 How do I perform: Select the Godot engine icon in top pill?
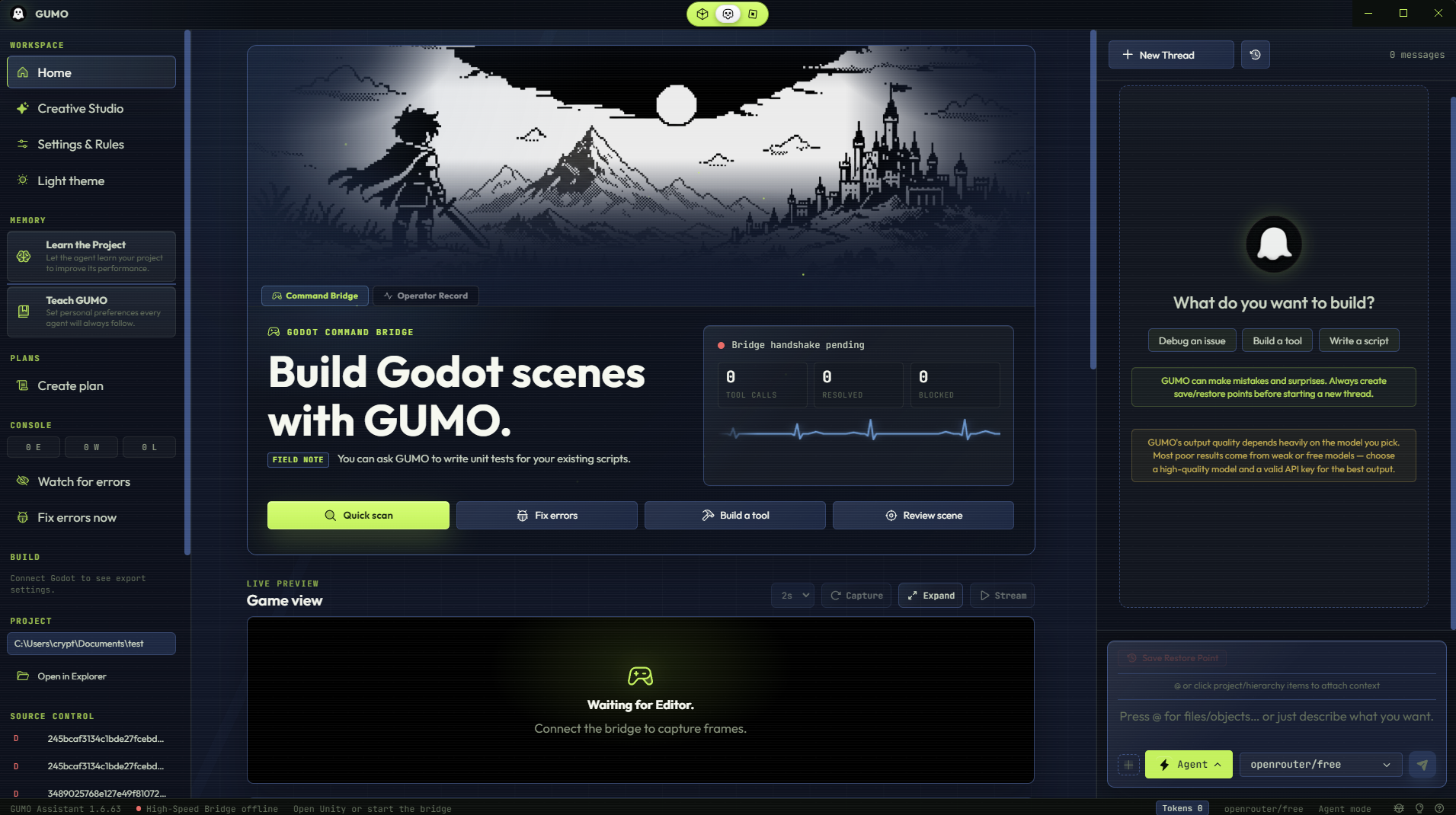[x=728, y=14]
